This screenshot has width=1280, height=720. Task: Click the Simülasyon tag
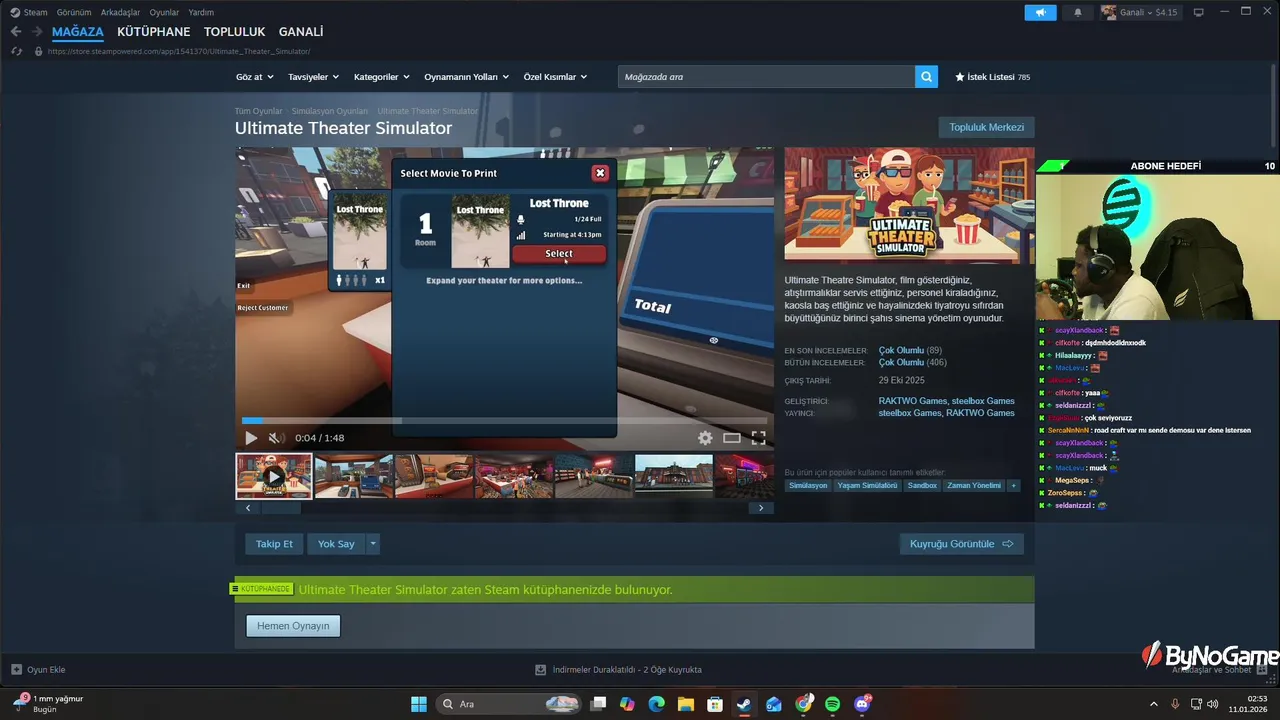pyautogui.click(x=808, y=485)
